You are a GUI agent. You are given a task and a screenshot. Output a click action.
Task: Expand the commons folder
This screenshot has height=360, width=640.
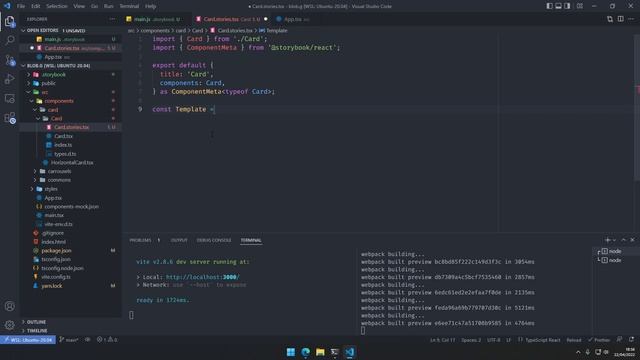(x=35, y=180)
